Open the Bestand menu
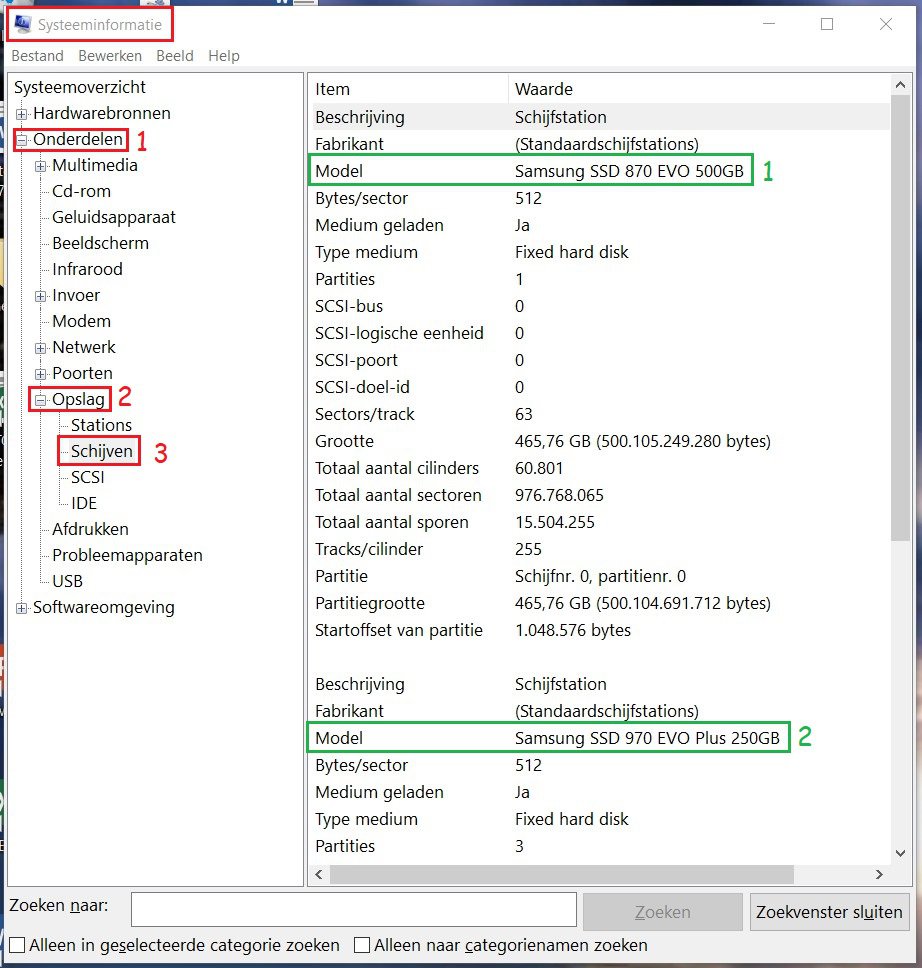The height and width of the screenshot is (968, 922). 38,56
